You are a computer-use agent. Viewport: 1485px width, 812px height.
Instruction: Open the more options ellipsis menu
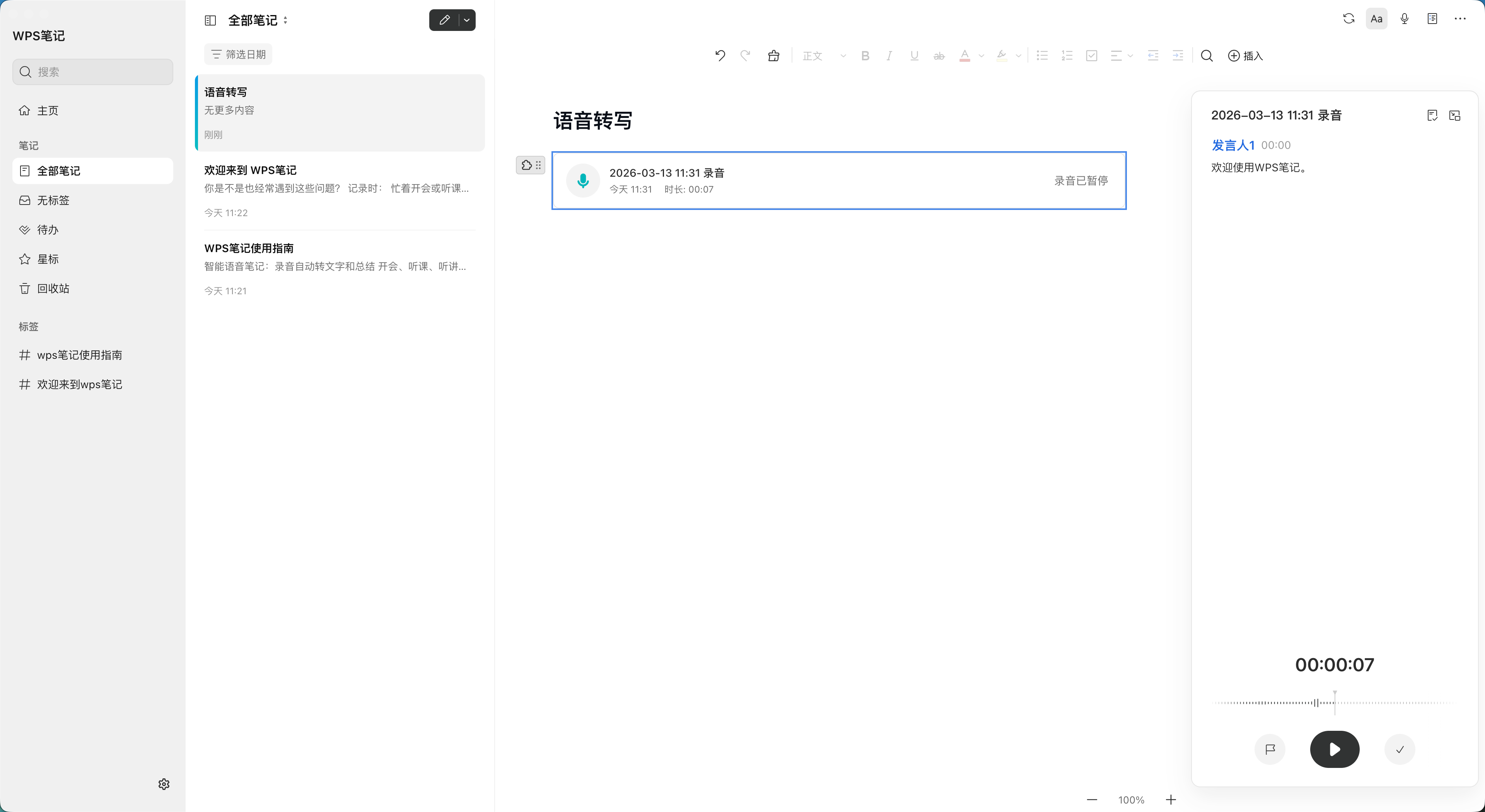(1459, 19)
